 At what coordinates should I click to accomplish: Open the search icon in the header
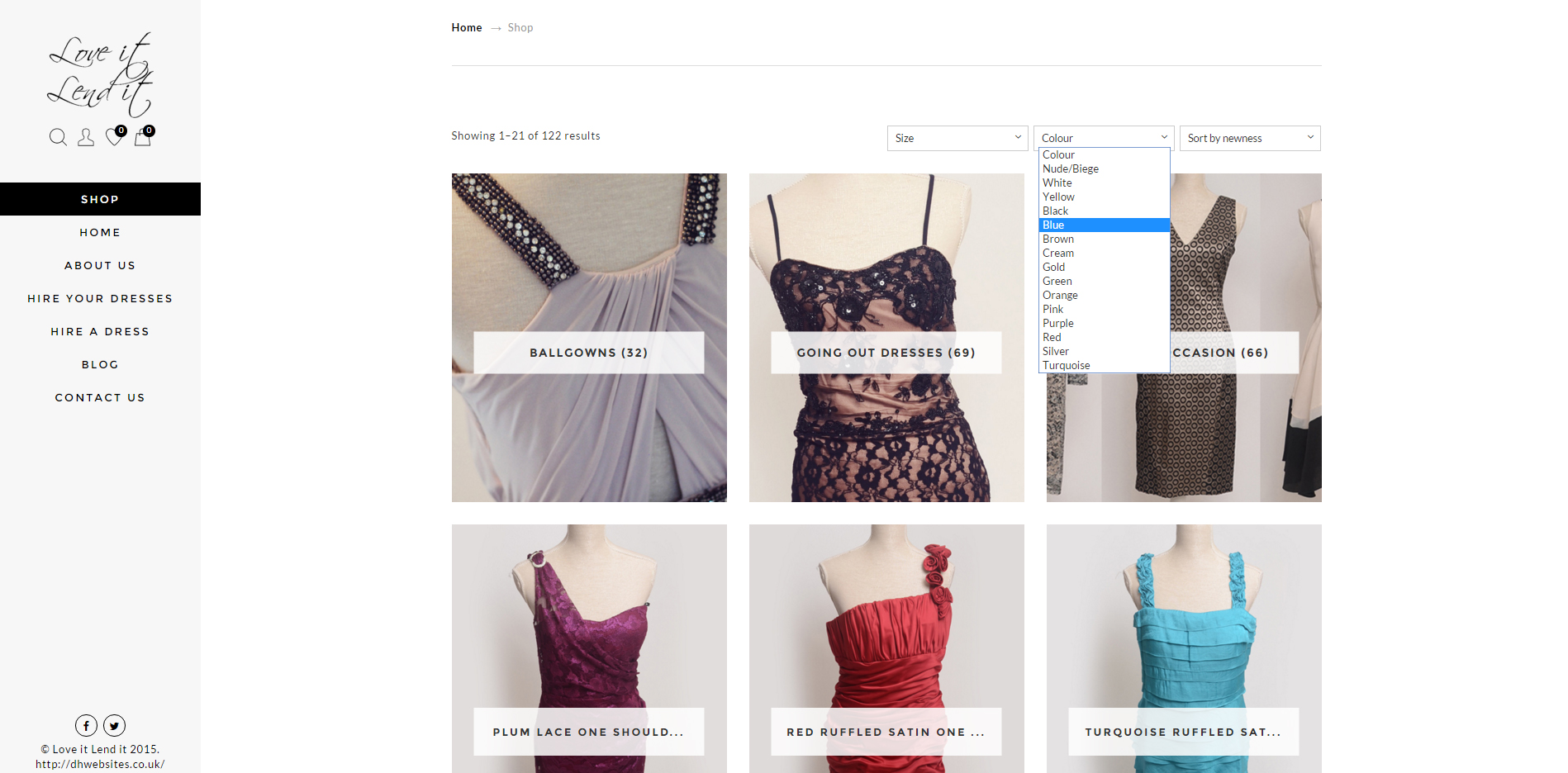coord(58,137)
